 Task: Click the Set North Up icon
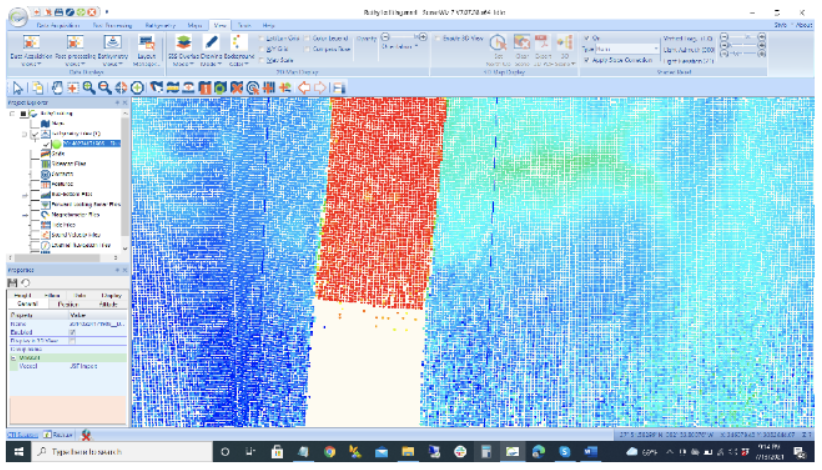click(x=496, y=43)
